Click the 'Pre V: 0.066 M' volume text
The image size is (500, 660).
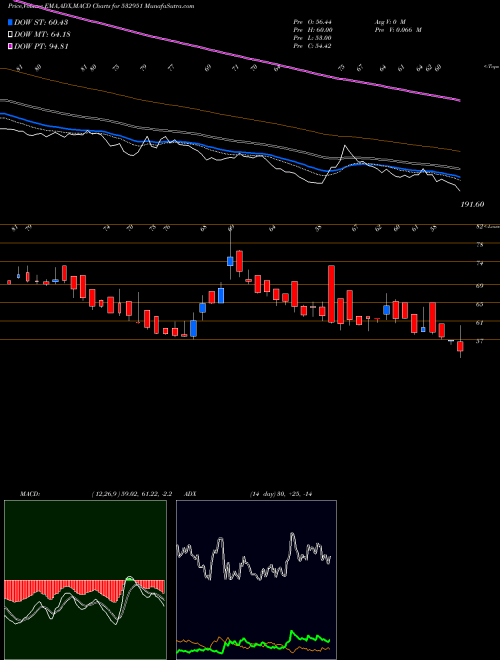(397, 30)
